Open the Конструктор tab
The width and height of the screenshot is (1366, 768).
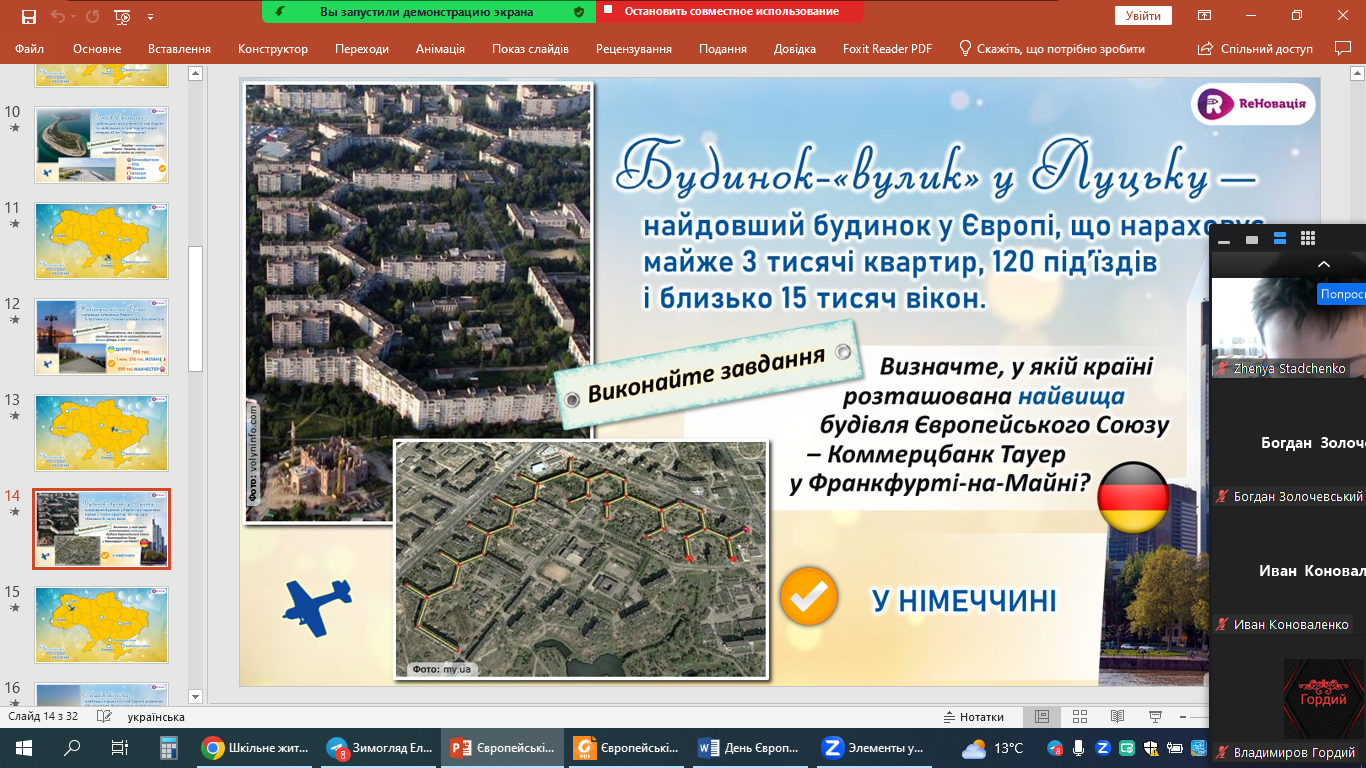coord(273,48)
